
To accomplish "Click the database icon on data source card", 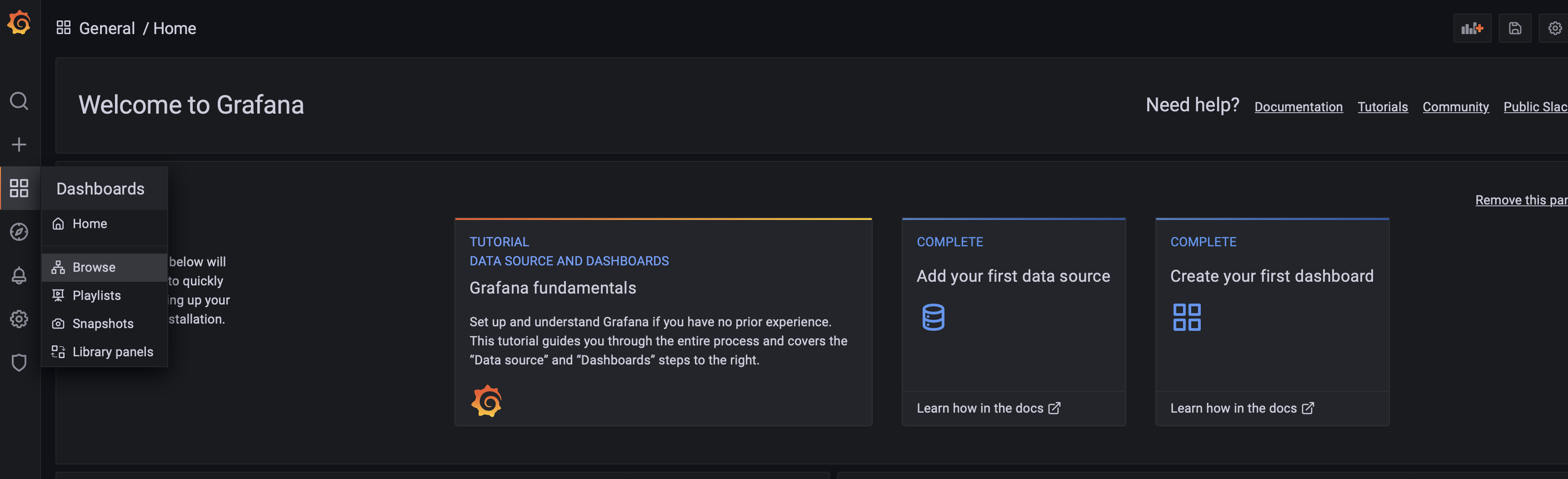I will 933,317.
